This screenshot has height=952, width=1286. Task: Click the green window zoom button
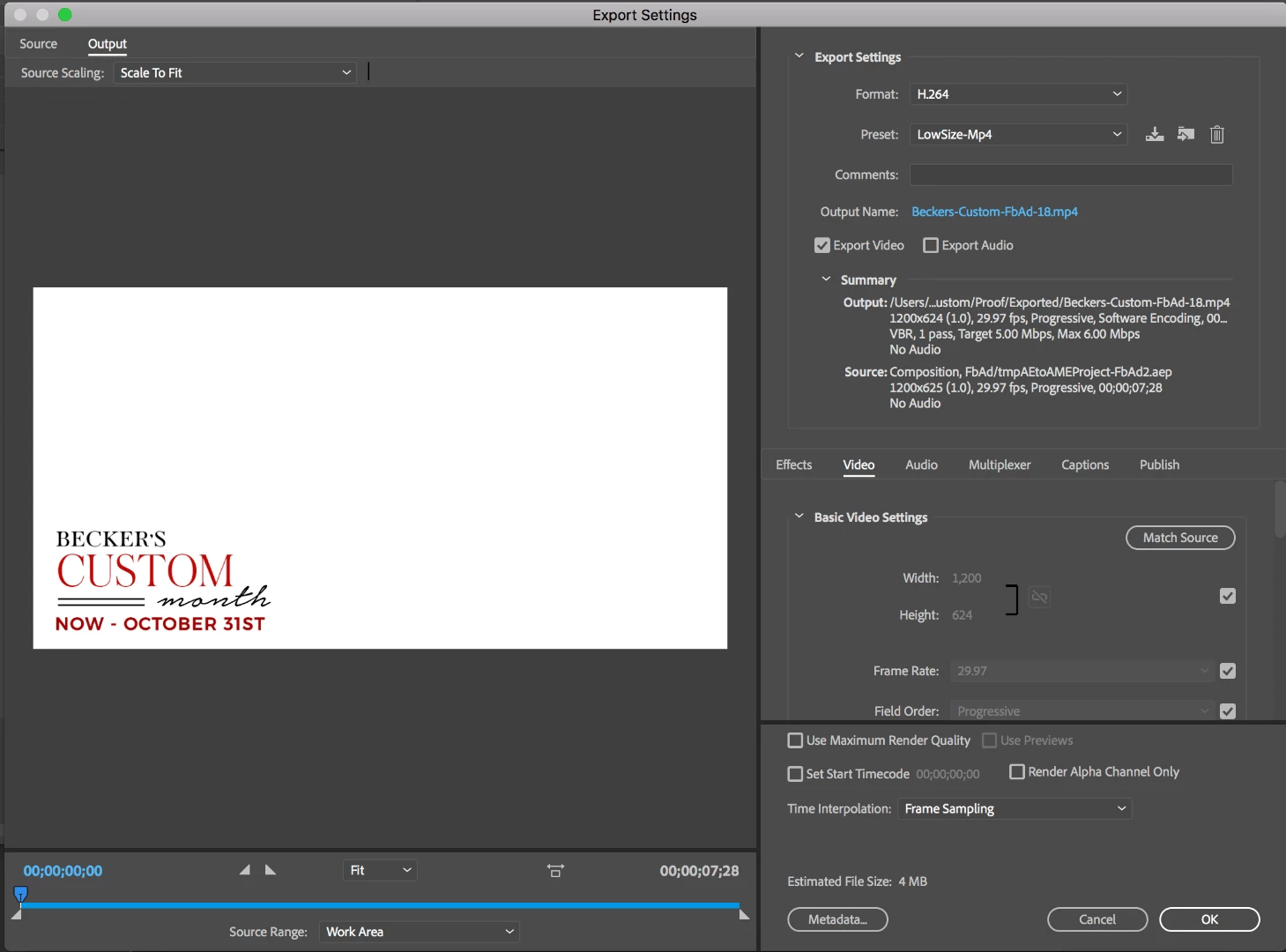pyautogui.click(x=65, y=14)
